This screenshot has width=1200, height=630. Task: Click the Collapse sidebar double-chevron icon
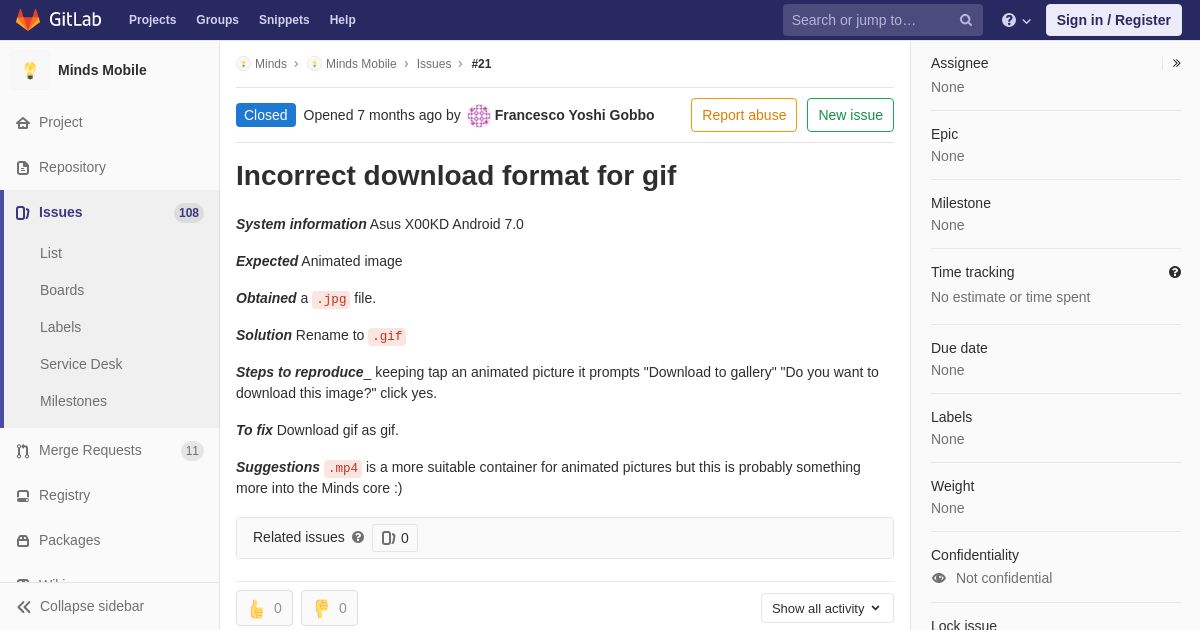click(24, 607)
